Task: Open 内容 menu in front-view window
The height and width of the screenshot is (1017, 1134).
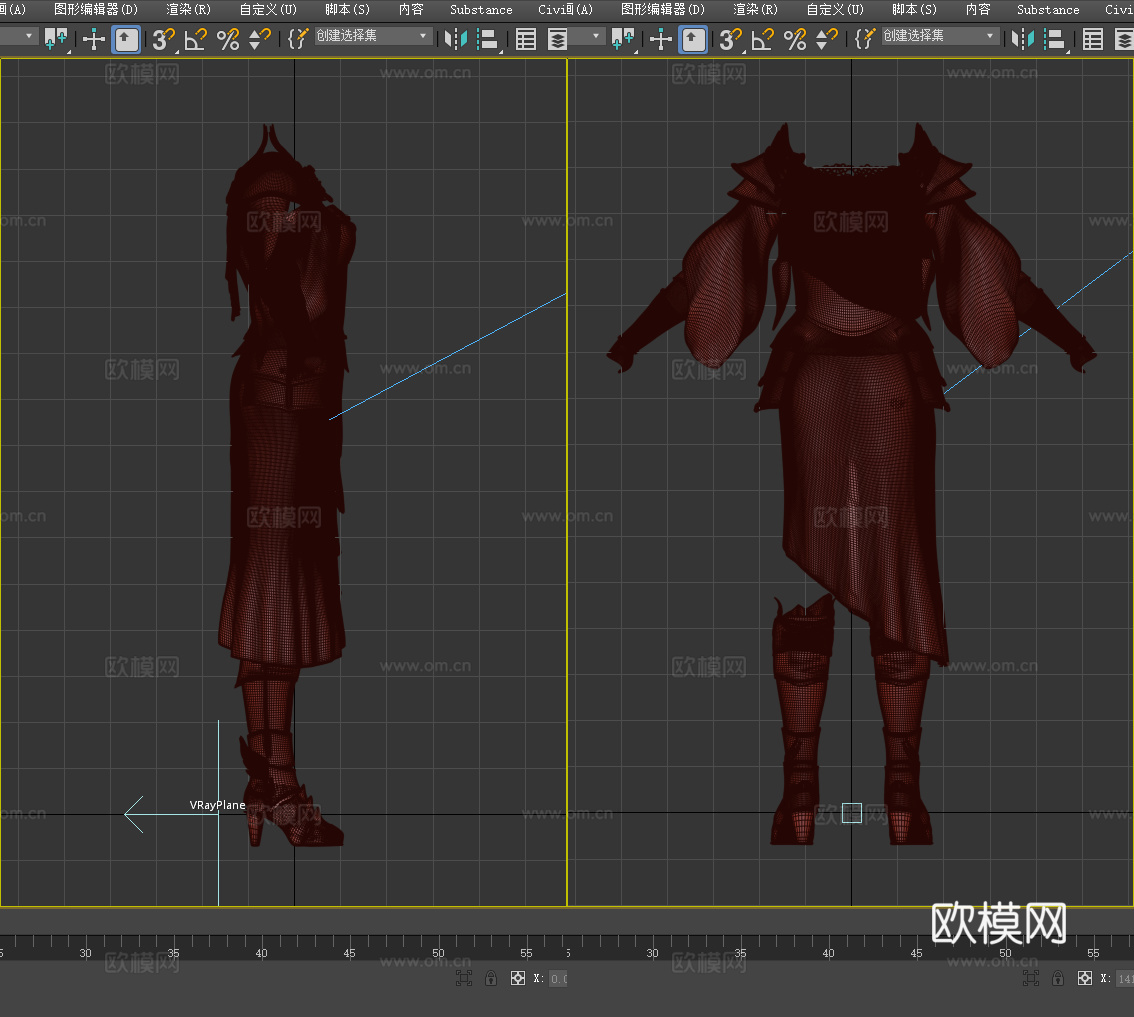Action: (978, 9)
